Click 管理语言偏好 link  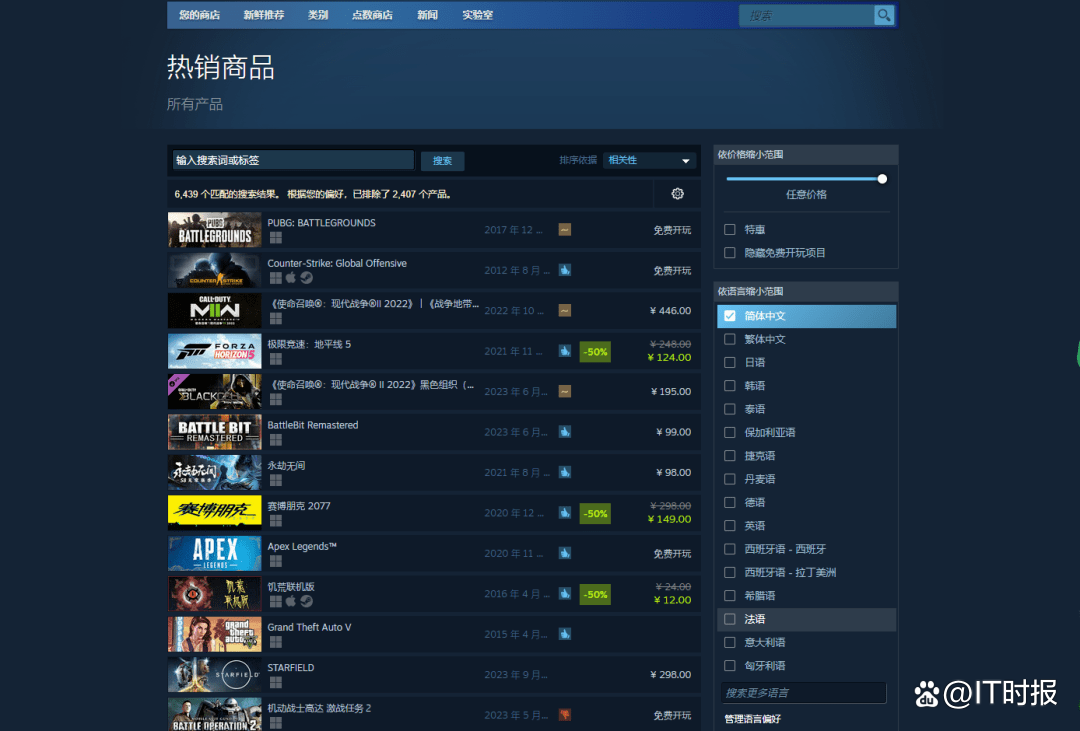pos(753,719)
